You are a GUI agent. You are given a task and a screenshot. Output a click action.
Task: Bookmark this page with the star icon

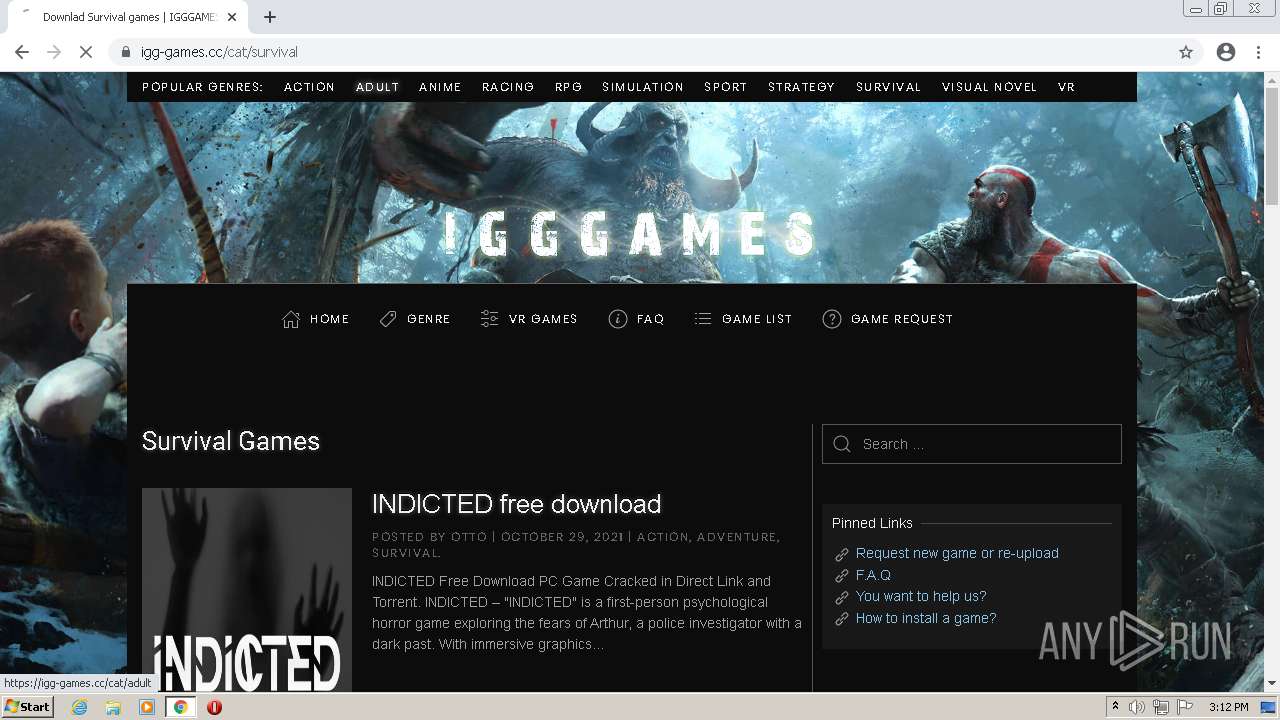(x=1186, y=52)
